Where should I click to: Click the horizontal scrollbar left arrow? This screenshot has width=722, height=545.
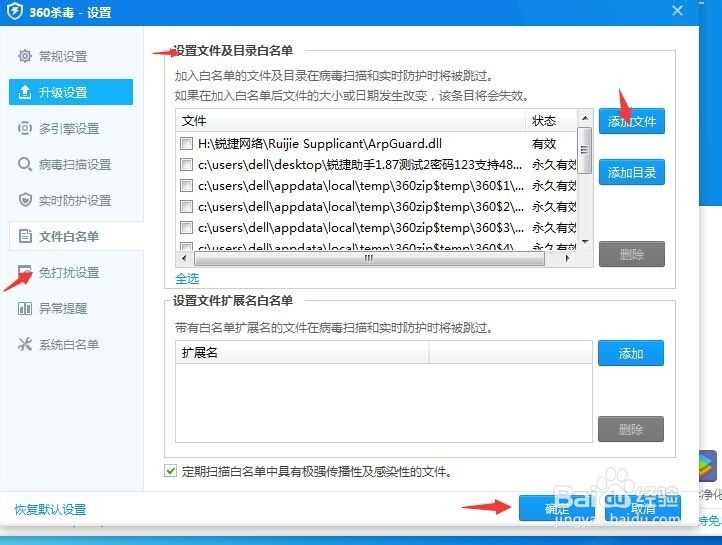coord(185,258)
